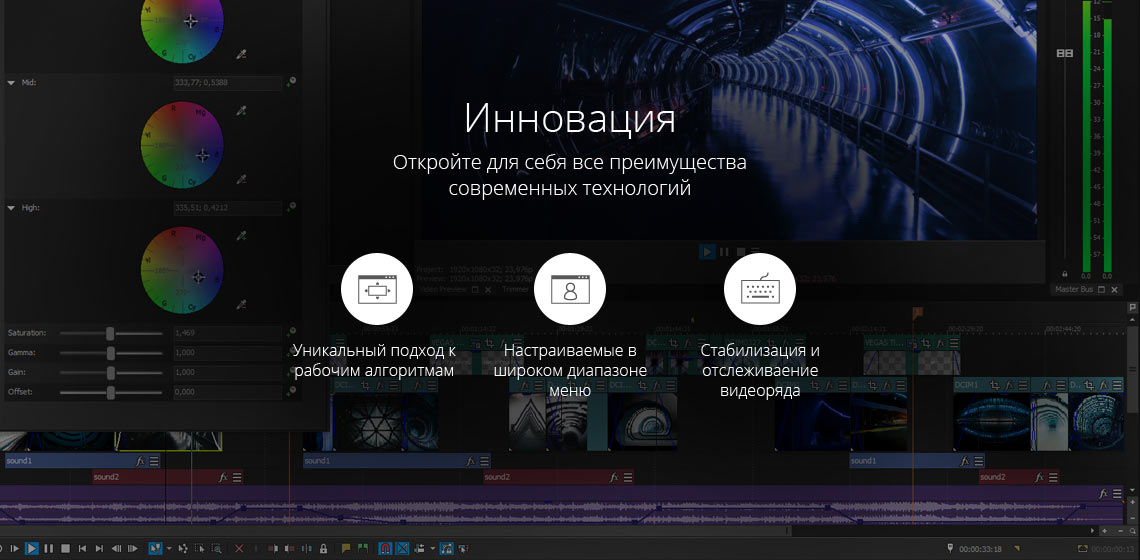Pick a point on the Mid color wheel

(182, 145)
